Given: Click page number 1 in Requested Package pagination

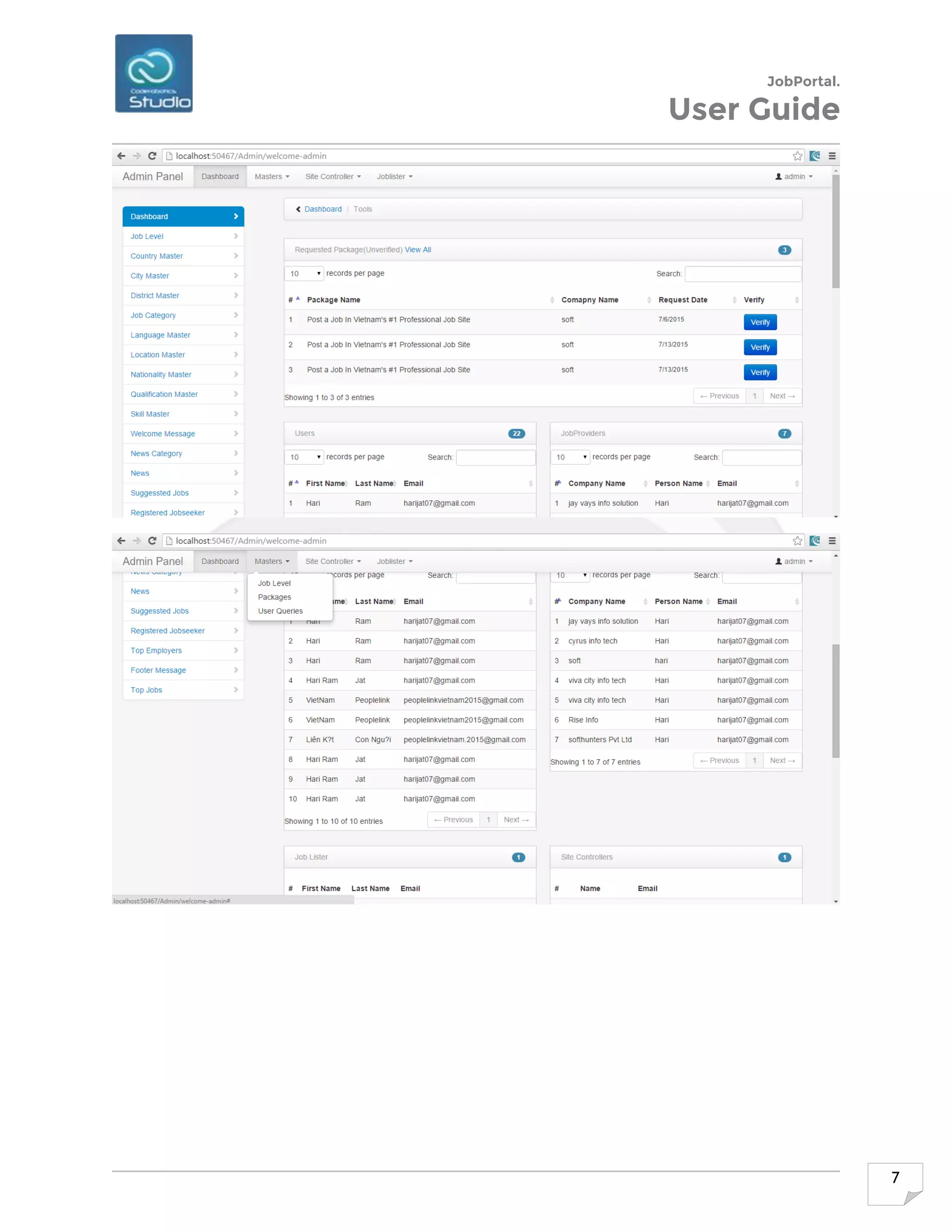Looking at the screenshot, I should tap(754, 396).
